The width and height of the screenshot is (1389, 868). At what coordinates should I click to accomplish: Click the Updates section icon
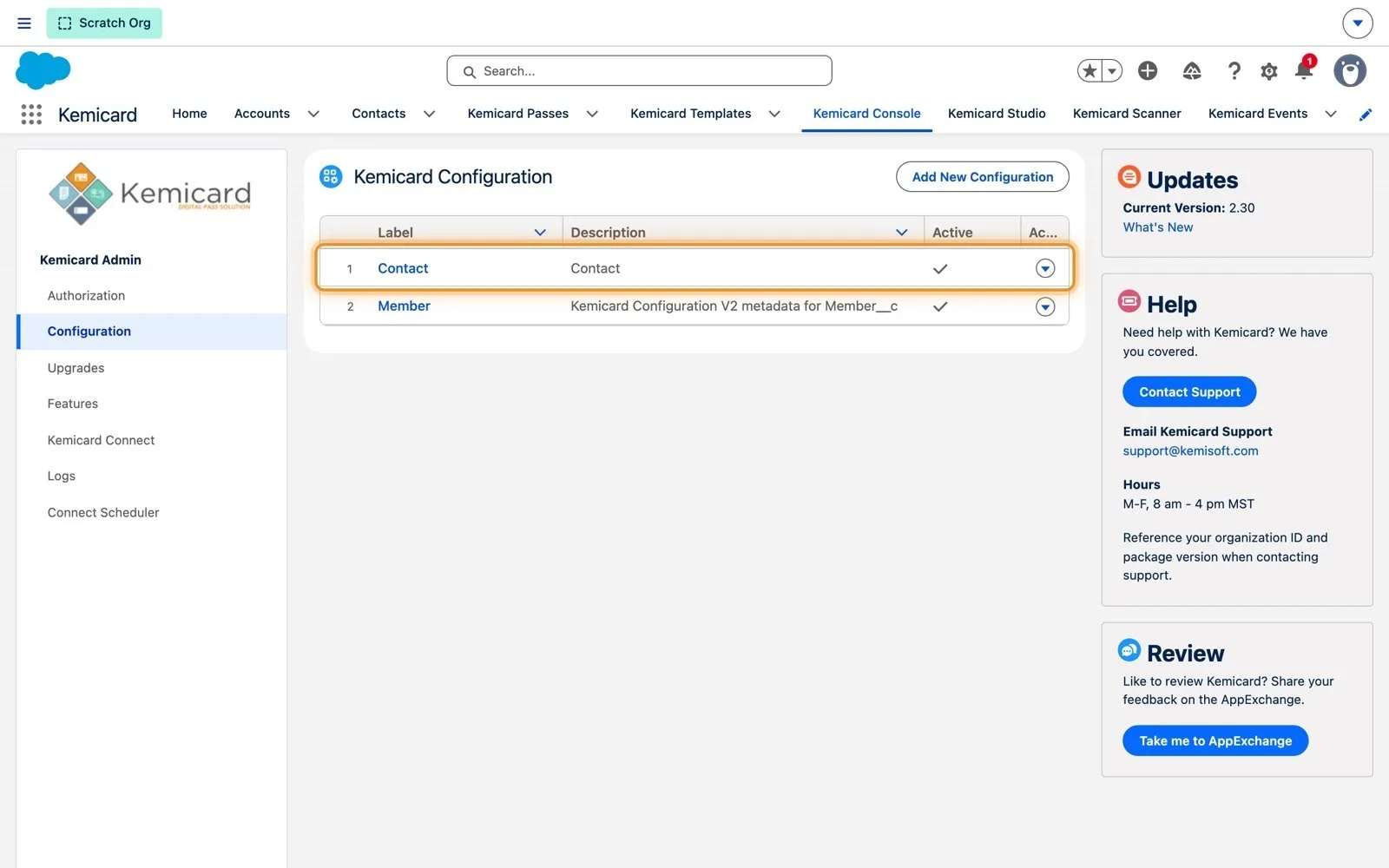pos(1129,177)
